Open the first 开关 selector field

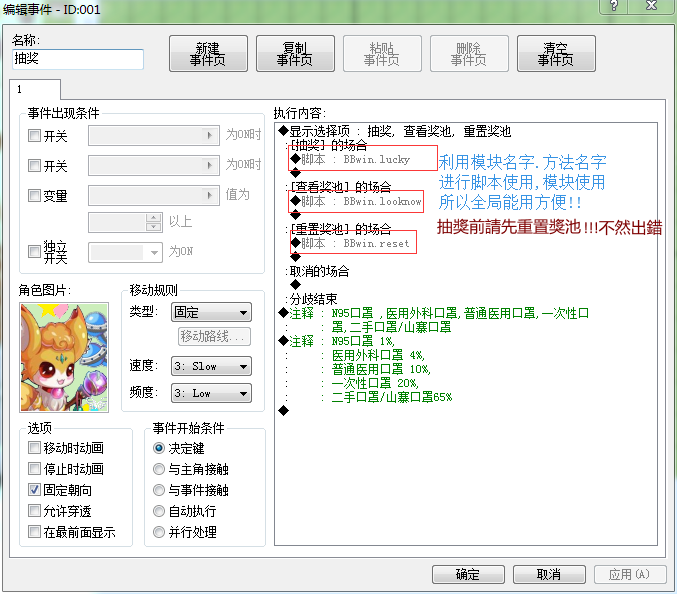click(154, 136)
